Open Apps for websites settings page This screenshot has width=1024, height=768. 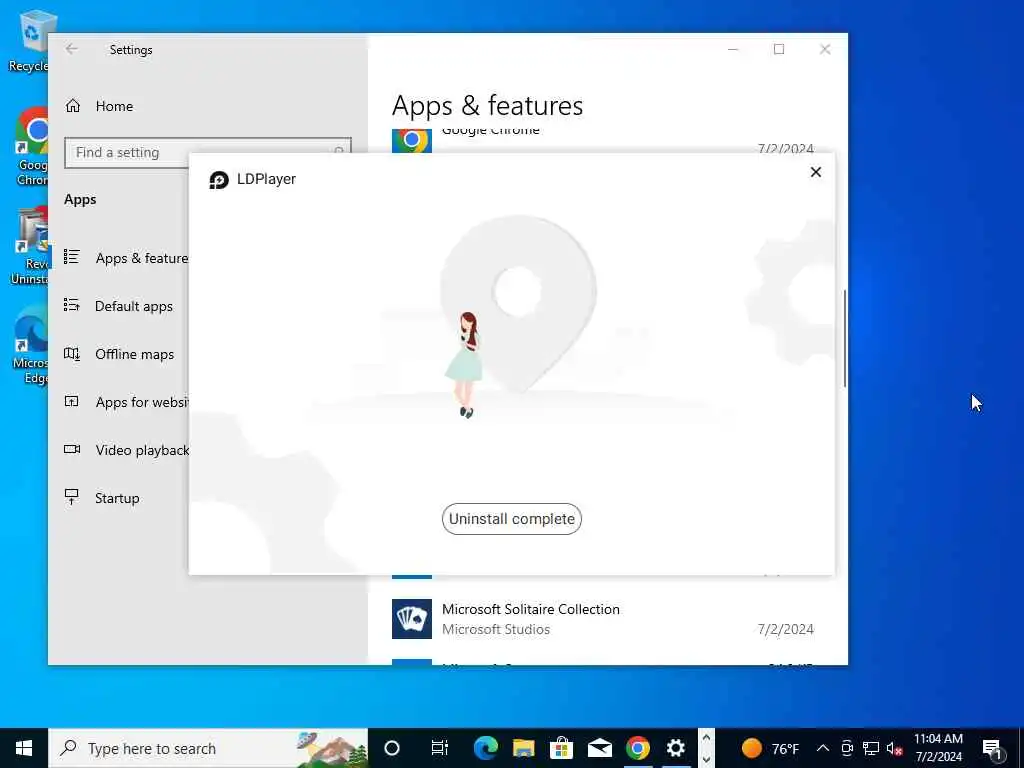pos(125,402)
